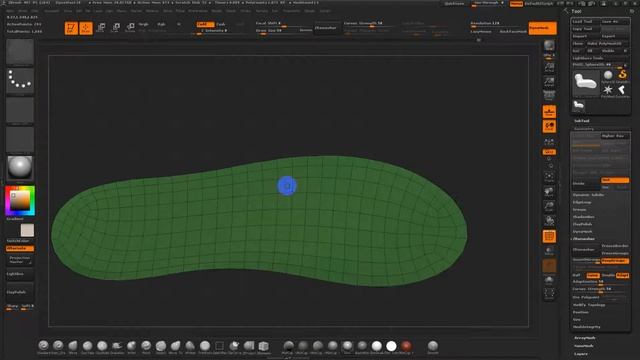Select the Scale transform tool in top shelf
This screenshot has height=360, width=640.
point(116,28)
